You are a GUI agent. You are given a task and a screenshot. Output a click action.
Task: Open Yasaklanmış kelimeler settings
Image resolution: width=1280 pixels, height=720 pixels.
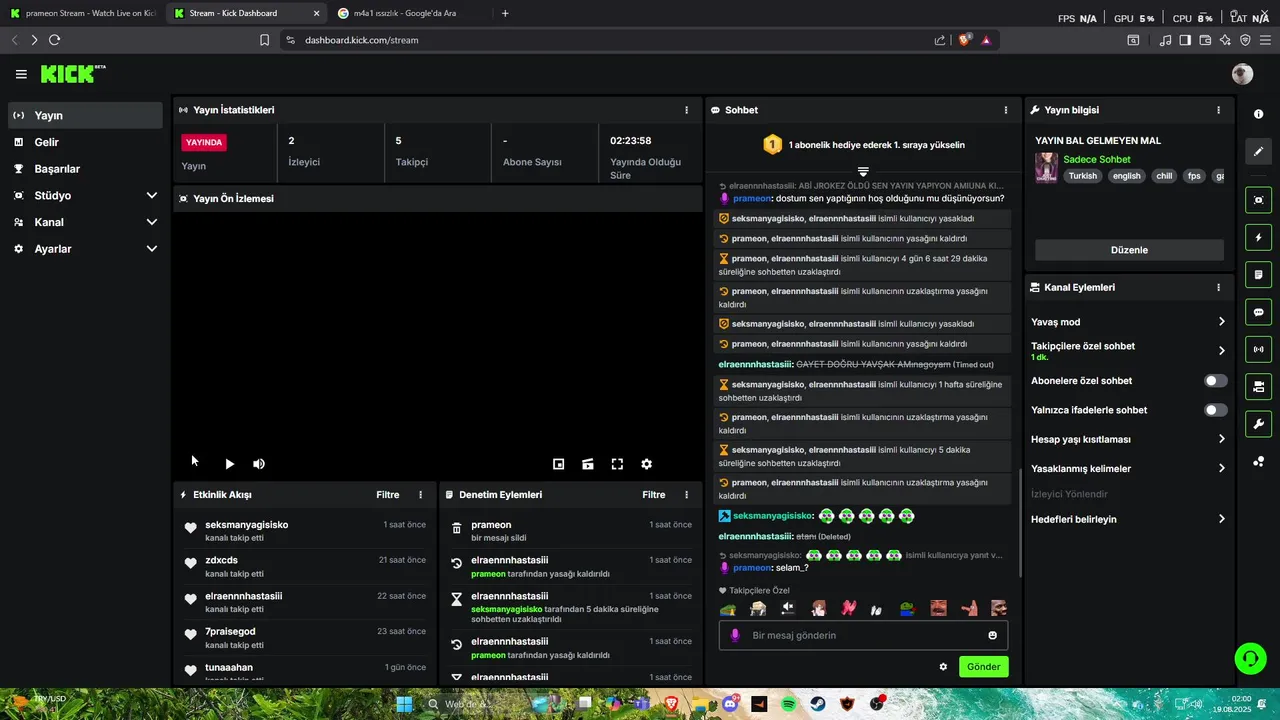(1129, 469)
